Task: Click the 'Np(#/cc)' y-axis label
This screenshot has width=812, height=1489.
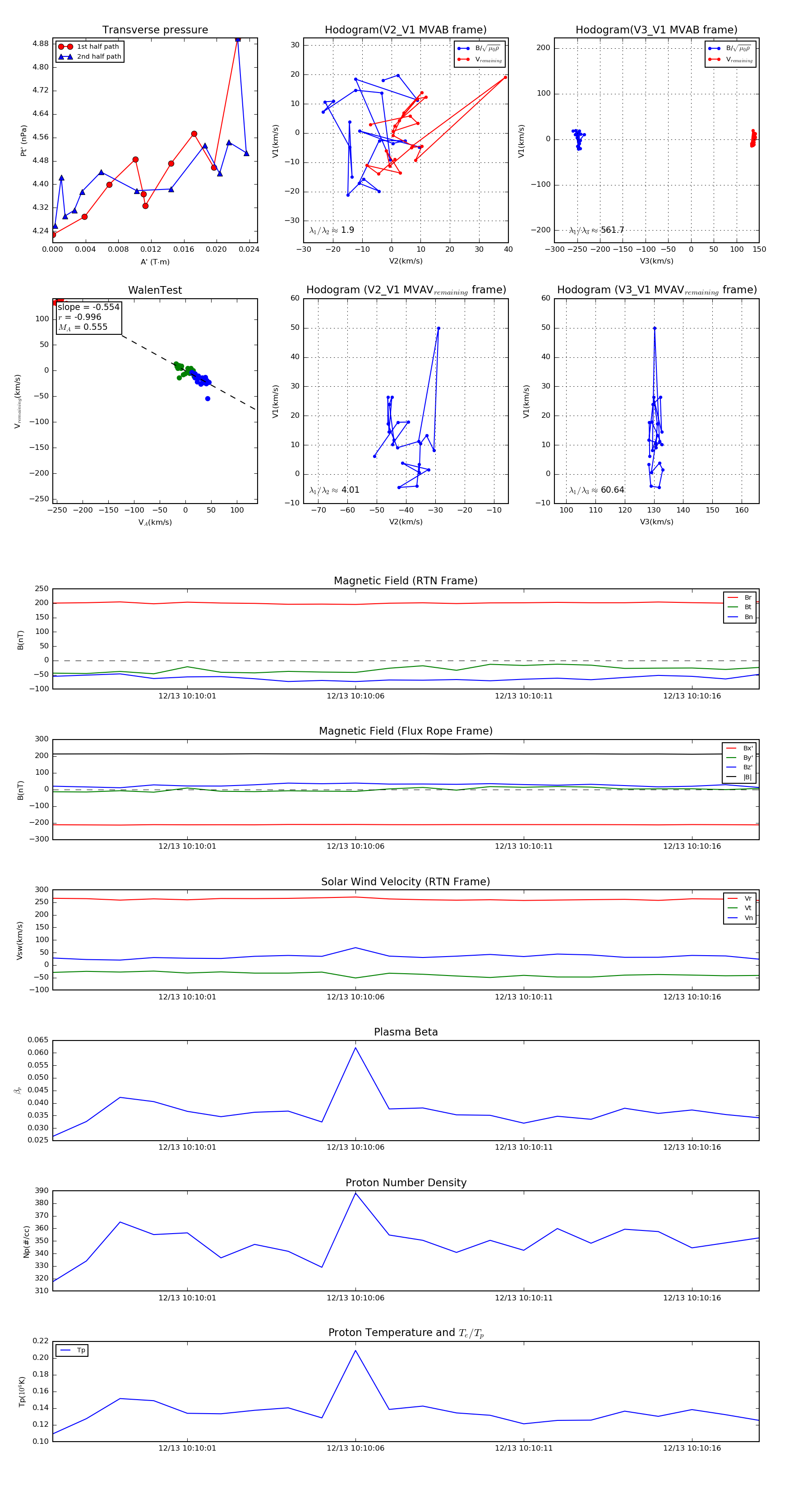Action: click(26, 1241)
